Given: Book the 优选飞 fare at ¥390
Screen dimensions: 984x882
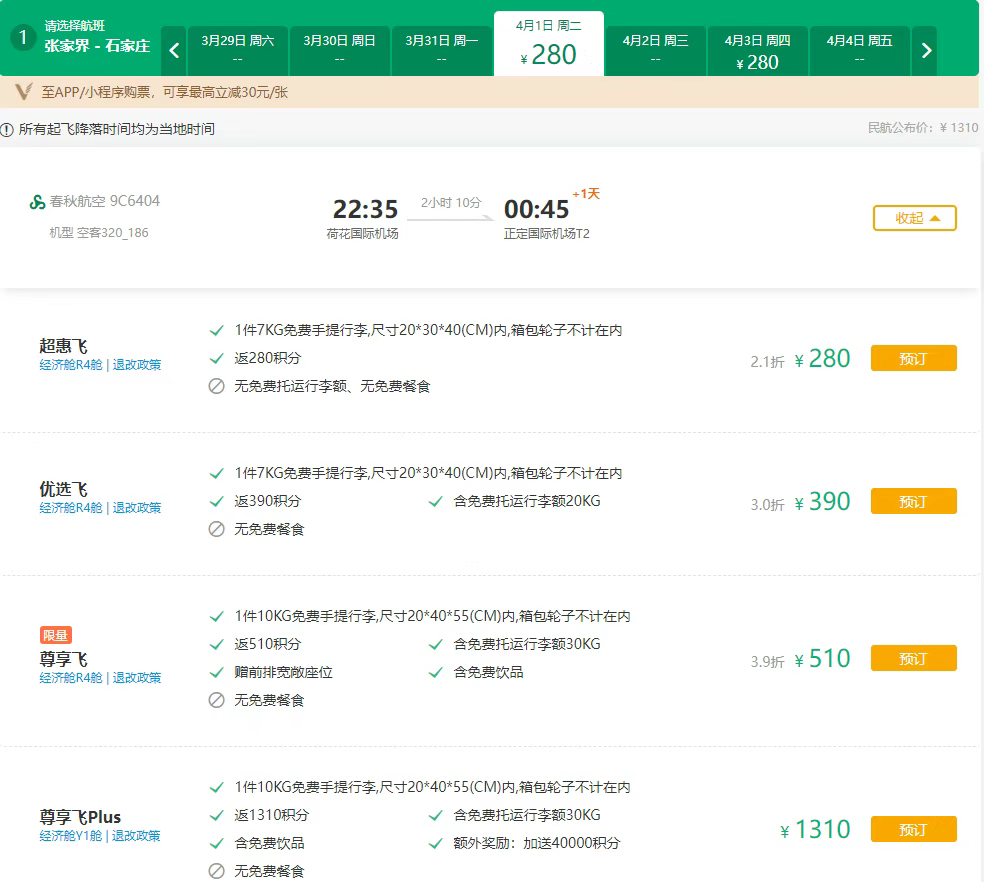Looking at the screenshot, I should 913,501.
